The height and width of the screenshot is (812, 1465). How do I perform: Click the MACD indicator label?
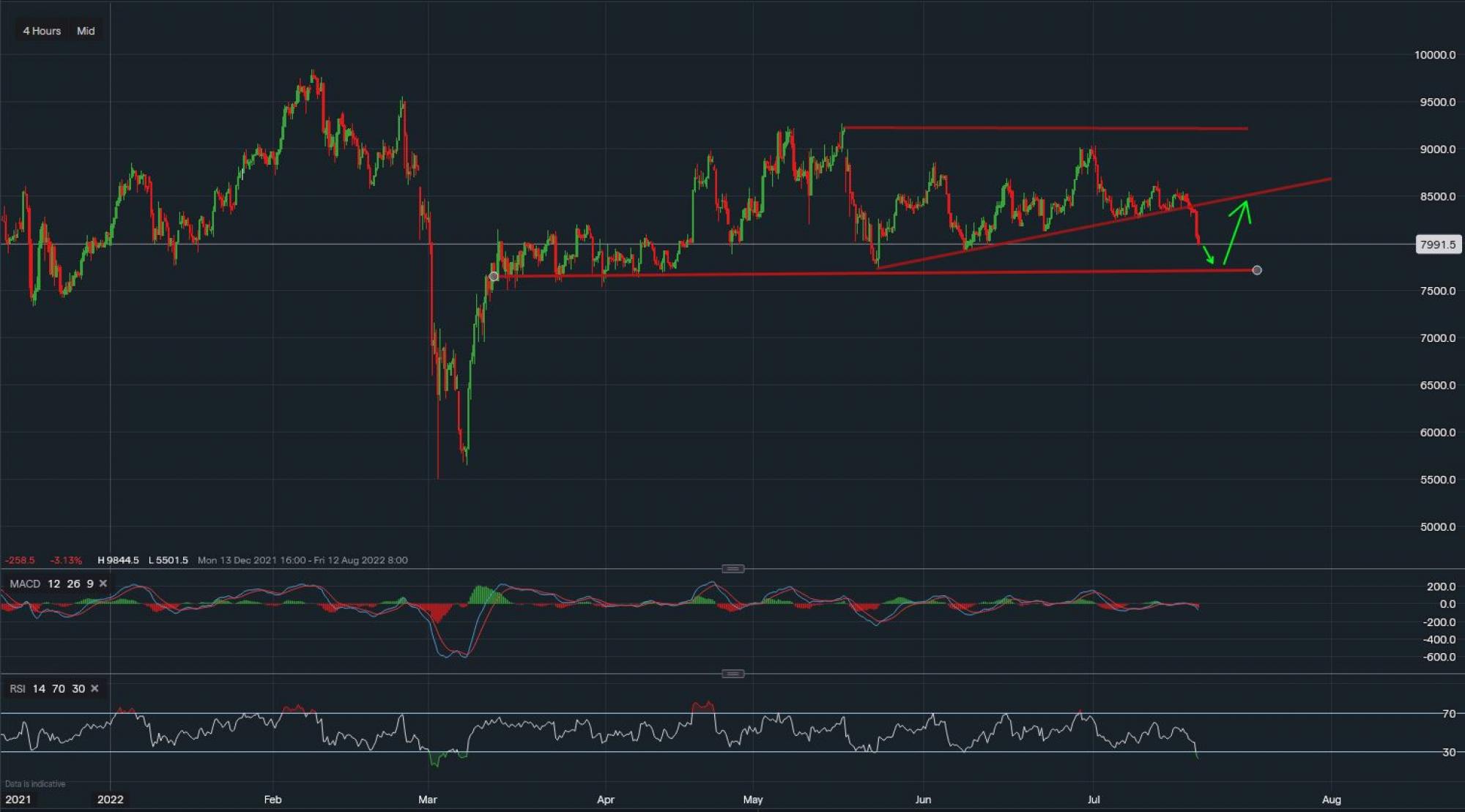pyautogui.click(x=25, y=584)
